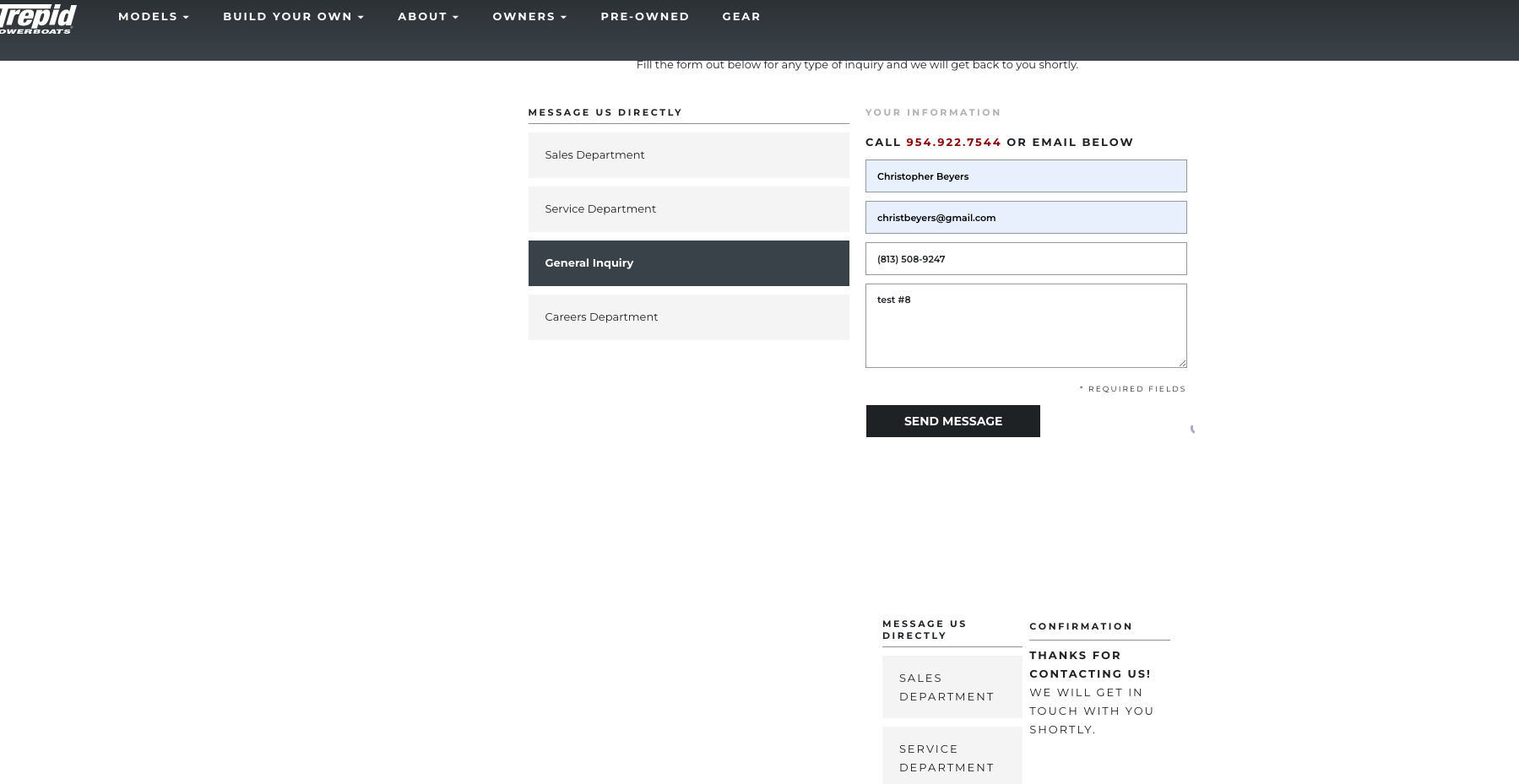The height and width of the screenshot is (784, 1519).
Task: Click the 'Your Information' heading
Action: (x=933, y=112)
